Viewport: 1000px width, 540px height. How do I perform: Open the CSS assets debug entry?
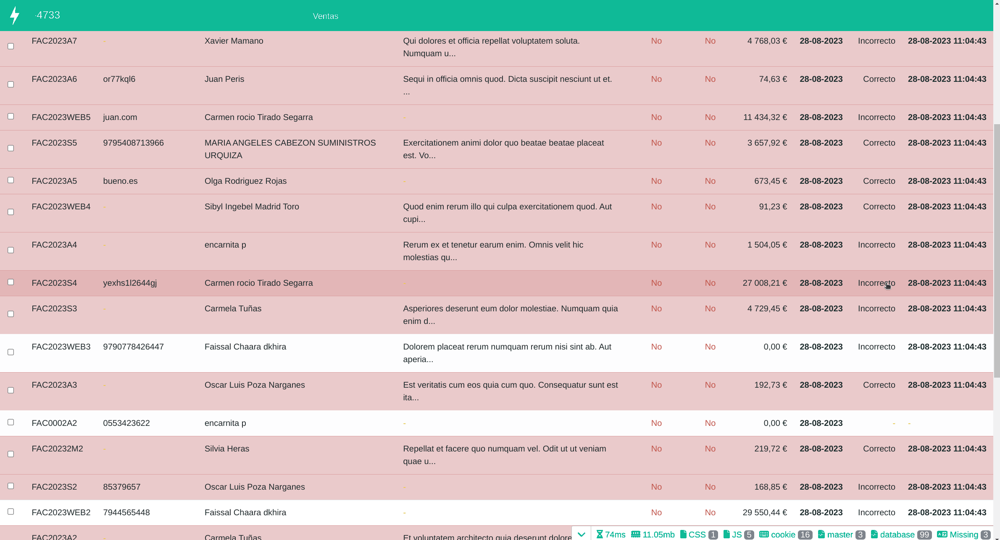[699, 534]
